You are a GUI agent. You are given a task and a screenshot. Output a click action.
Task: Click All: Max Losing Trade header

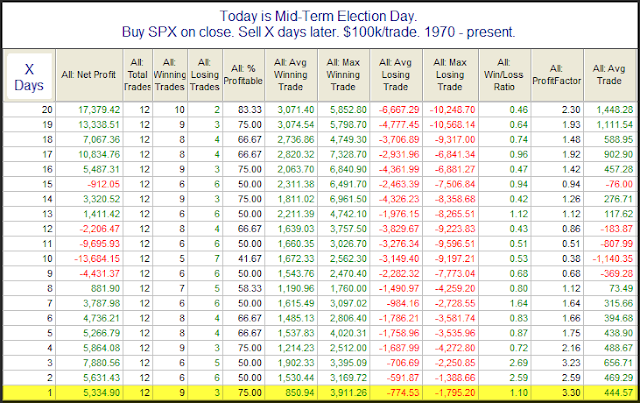click(450, 75)
